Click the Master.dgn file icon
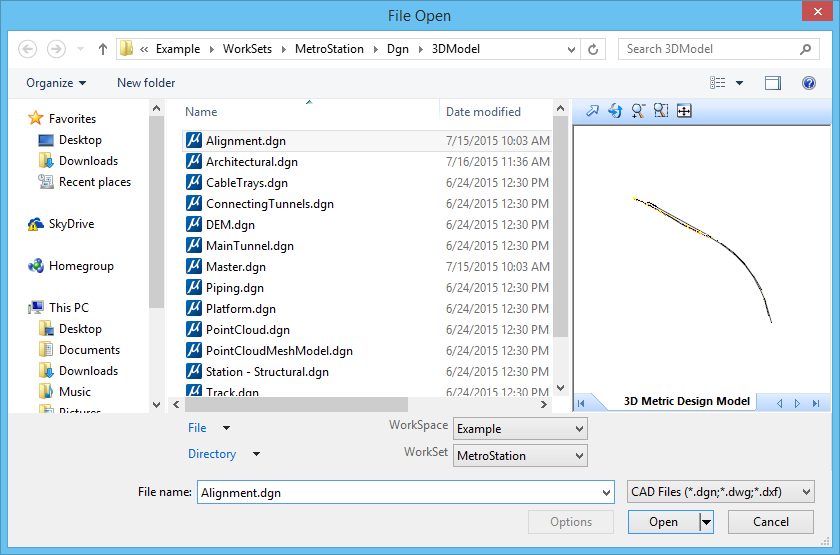 193,266
